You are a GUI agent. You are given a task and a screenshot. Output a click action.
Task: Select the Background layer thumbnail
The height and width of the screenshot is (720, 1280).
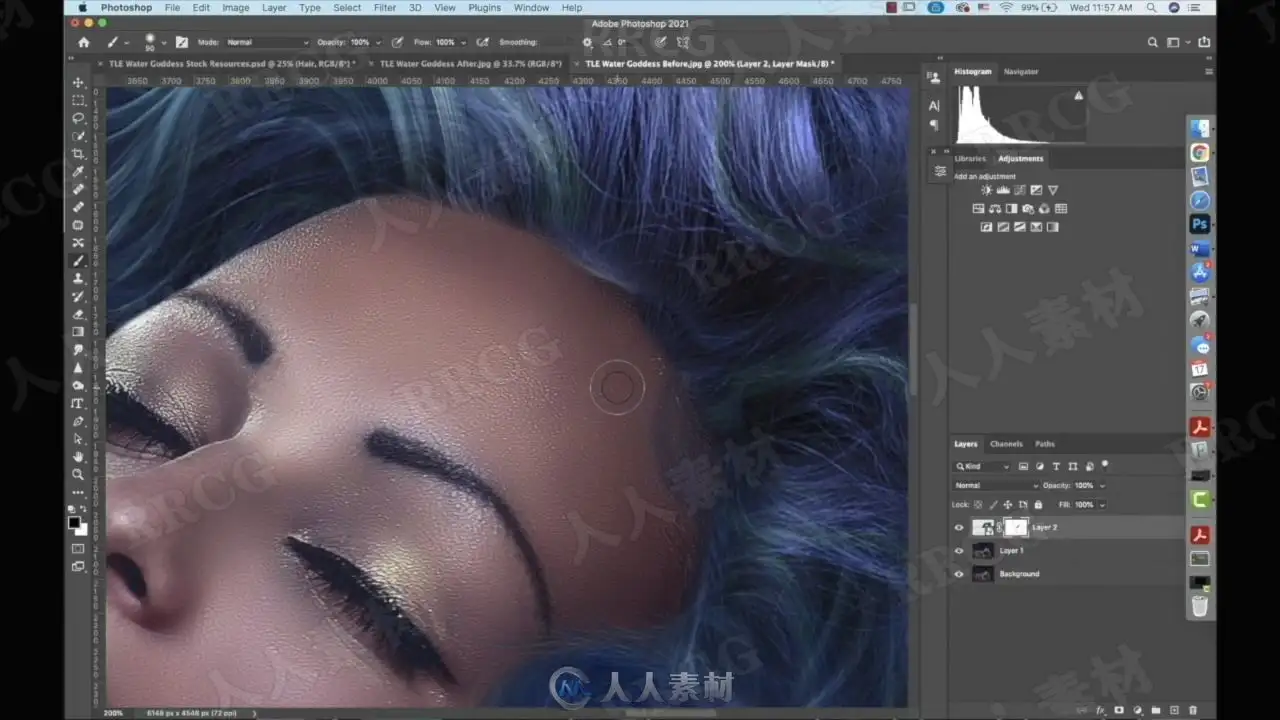[x=983, y=574]
